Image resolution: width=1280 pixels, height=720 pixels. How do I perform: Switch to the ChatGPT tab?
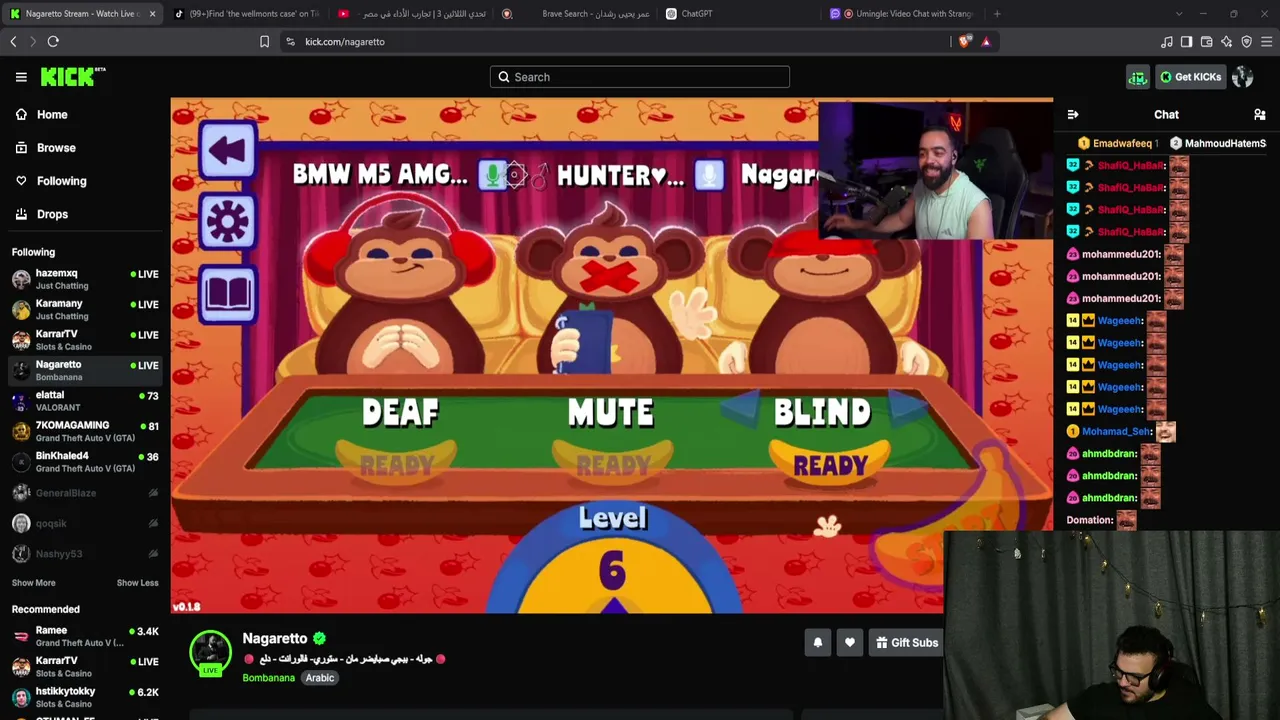[738, 14]
